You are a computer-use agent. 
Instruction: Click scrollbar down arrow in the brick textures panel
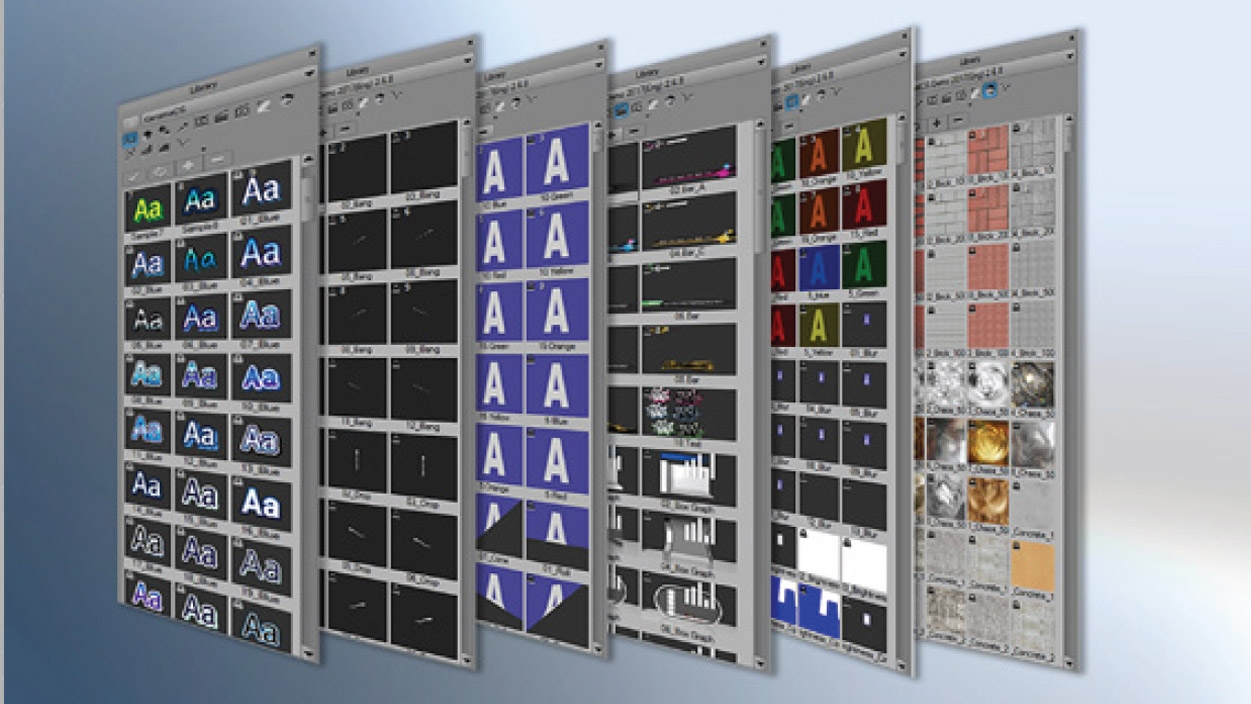point(1070,662)
